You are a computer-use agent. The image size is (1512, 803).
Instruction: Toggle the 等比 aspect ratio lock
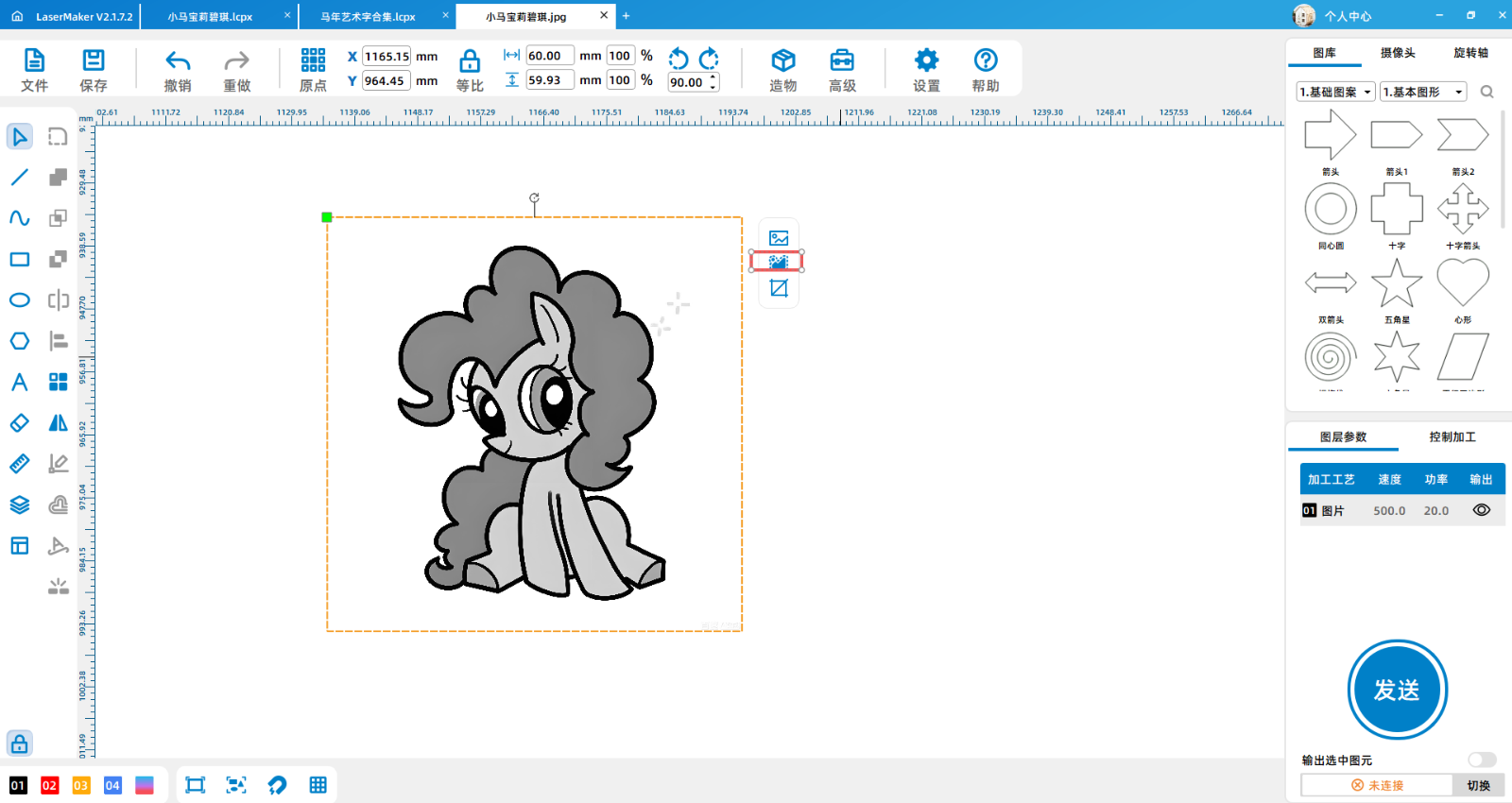[470, 62]
